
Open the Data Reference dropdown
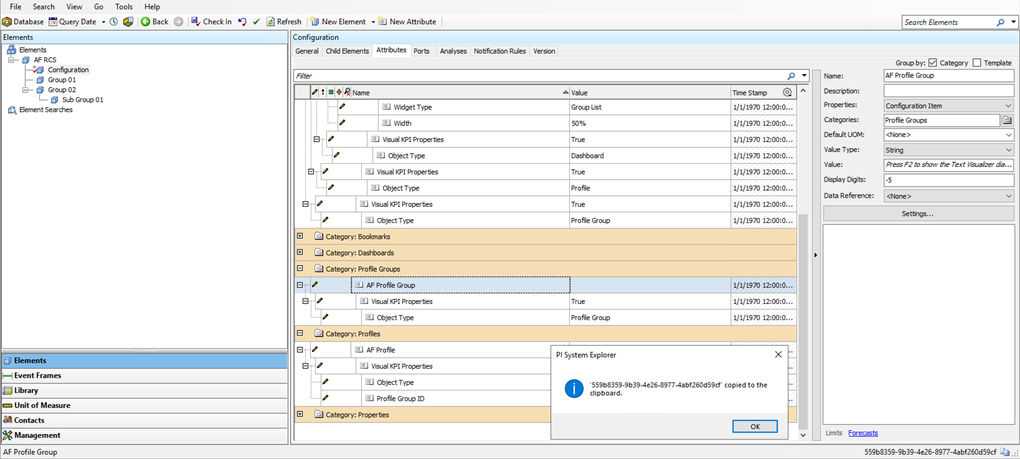pos(1007,196)
